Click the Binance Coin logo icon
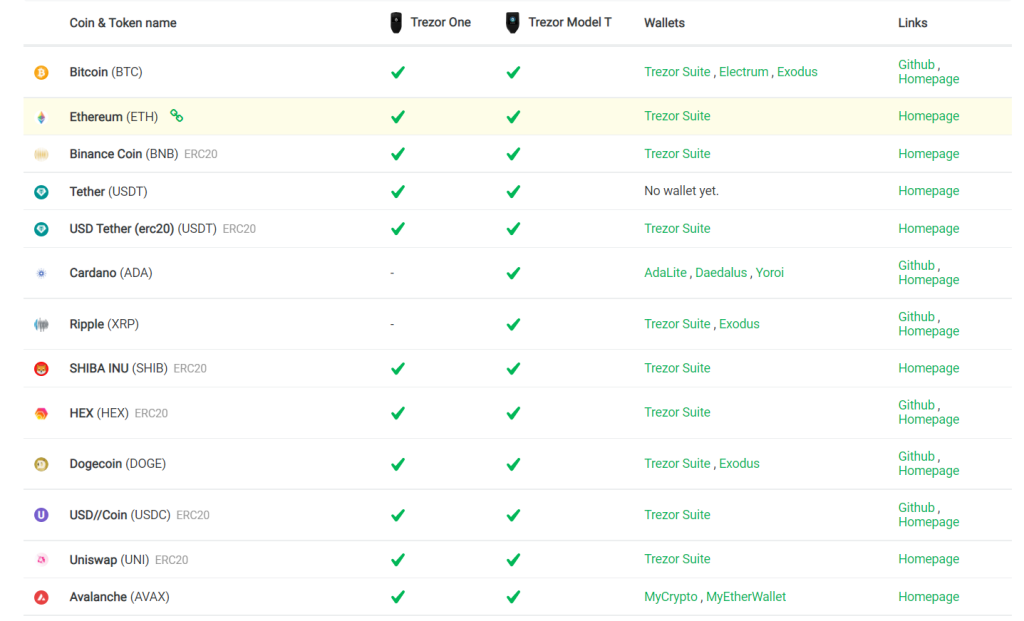The width and height of the screenshot is (1024, 621). [x=41, y=155]
